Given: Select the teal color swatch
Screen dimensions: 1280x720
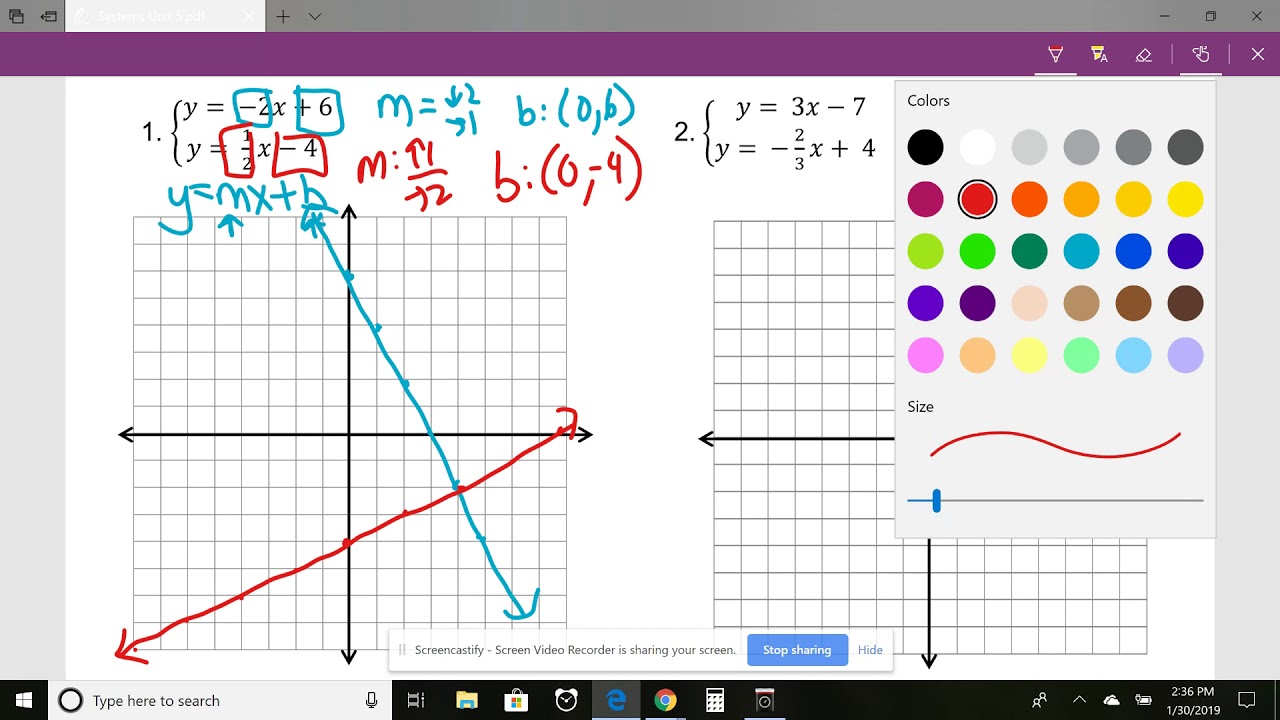Looking at the screenshot, I should pos(1081,251).
